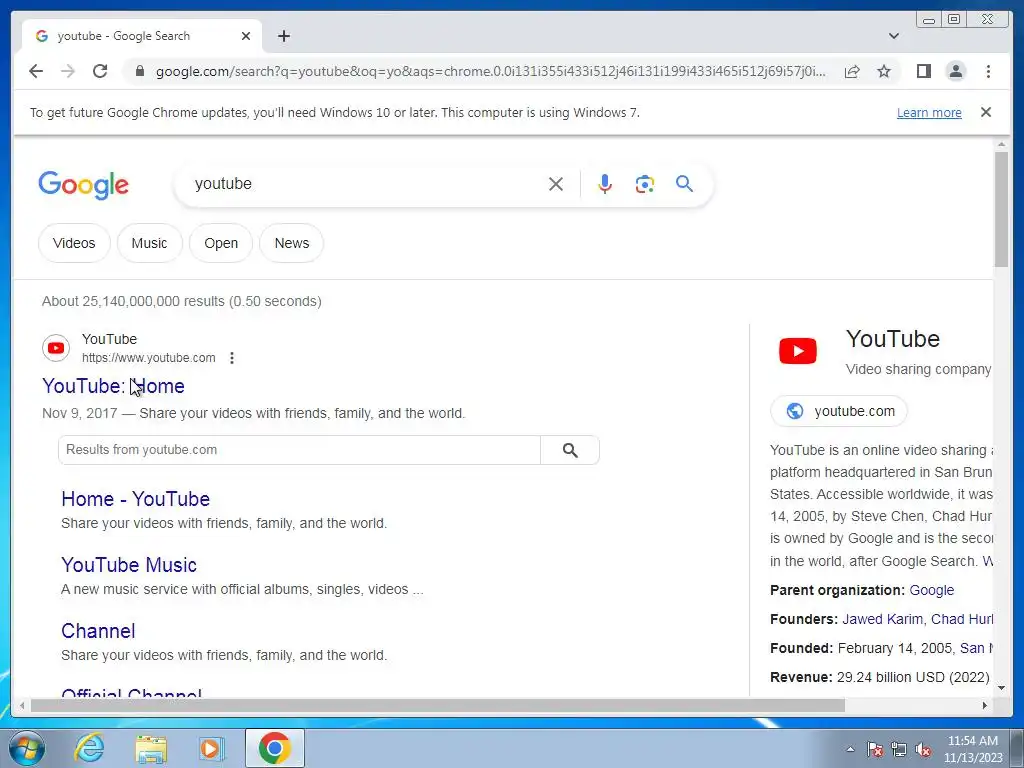The image size is (1024, 768).
Task: Dismiss the Chrome update notification bar
Action: point(986,112)
